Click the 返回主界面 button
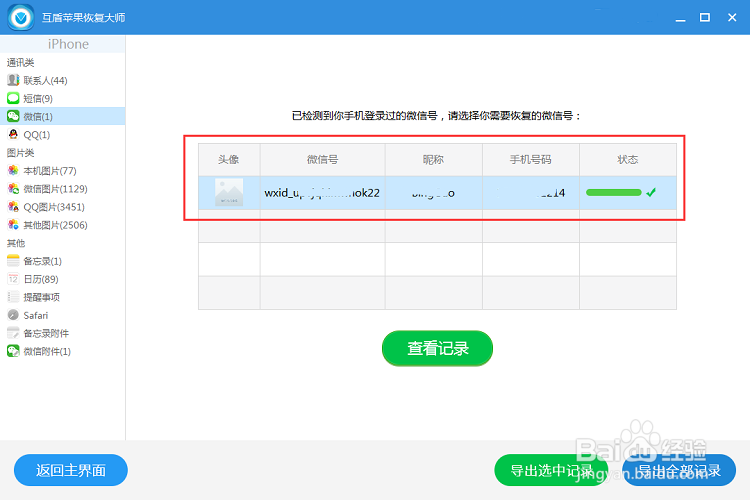Viewport: 750px width, 500px height. tap(71, 470)
